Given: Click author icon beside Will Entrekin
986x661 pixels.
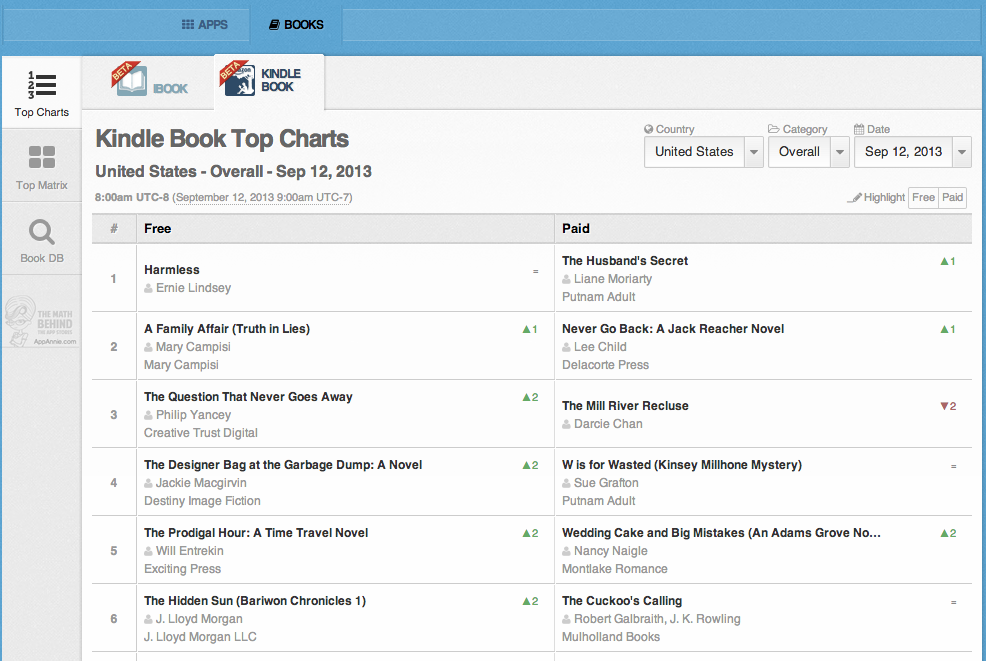Looking at the screenshot, I should click(x=148, y=551).
